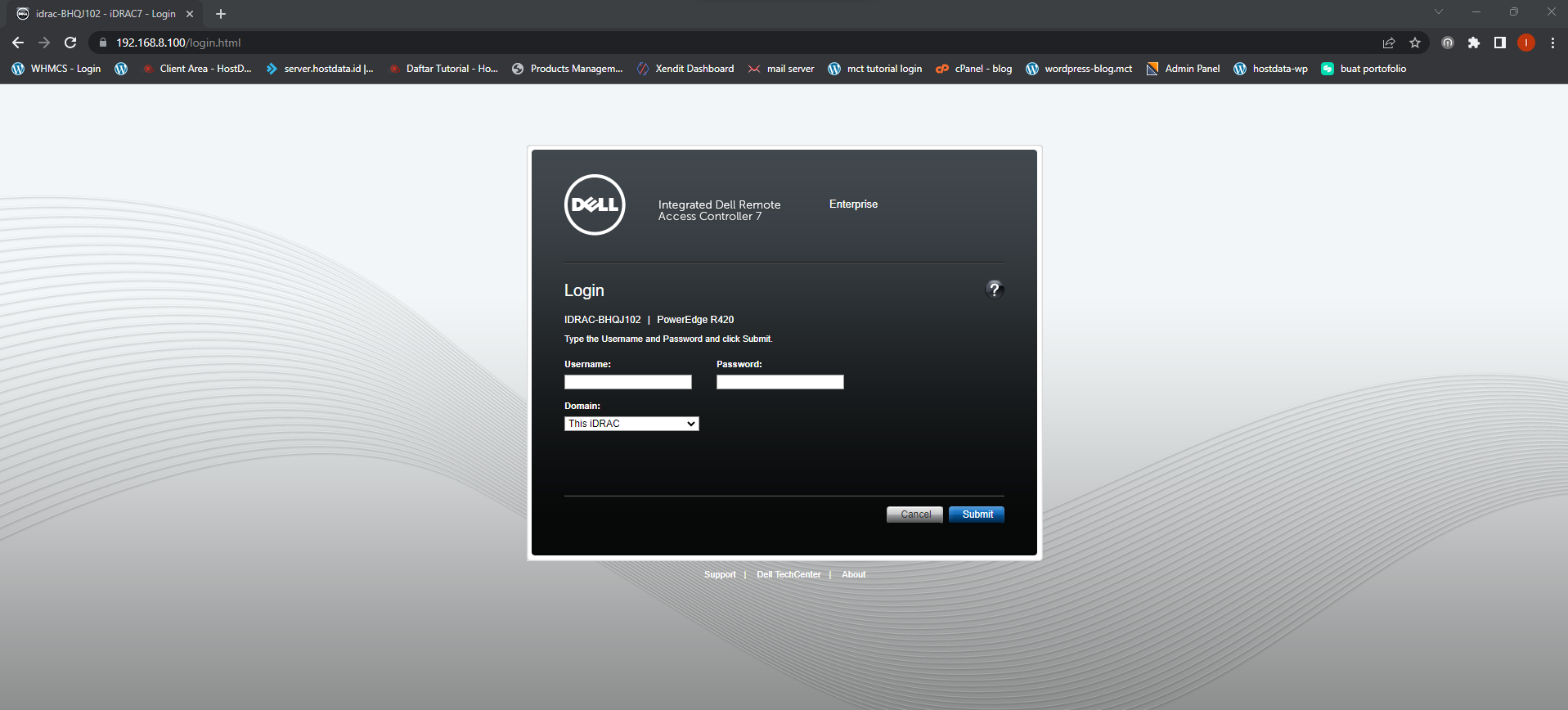The width and height of the screenshot is (1568, 710).
Task: Click into the Password field
Action: tap(780, 382)
